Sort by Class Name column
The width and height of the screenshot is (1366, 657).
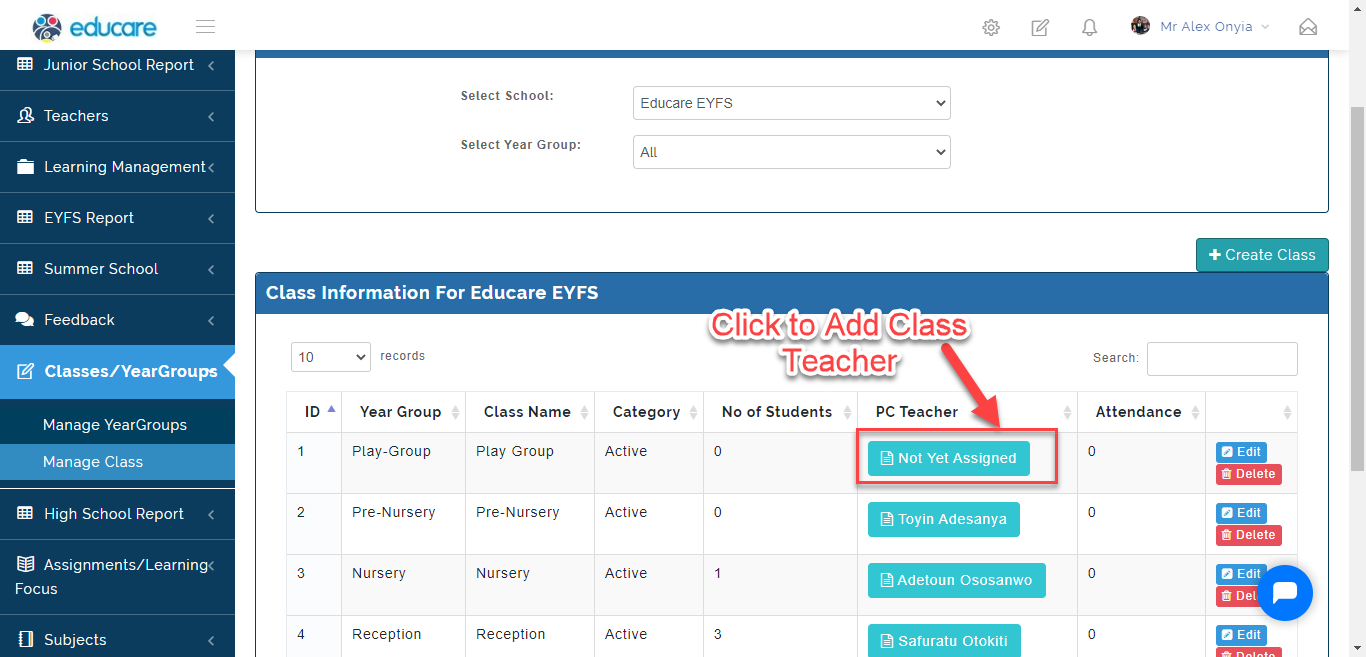(x=530, y=412)
